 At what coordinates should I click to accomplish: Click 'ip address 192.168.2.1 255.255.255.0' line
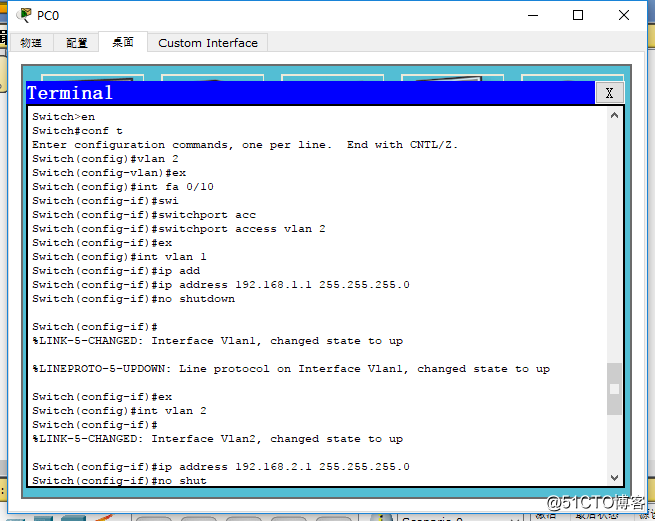click(x=221, y=467)
